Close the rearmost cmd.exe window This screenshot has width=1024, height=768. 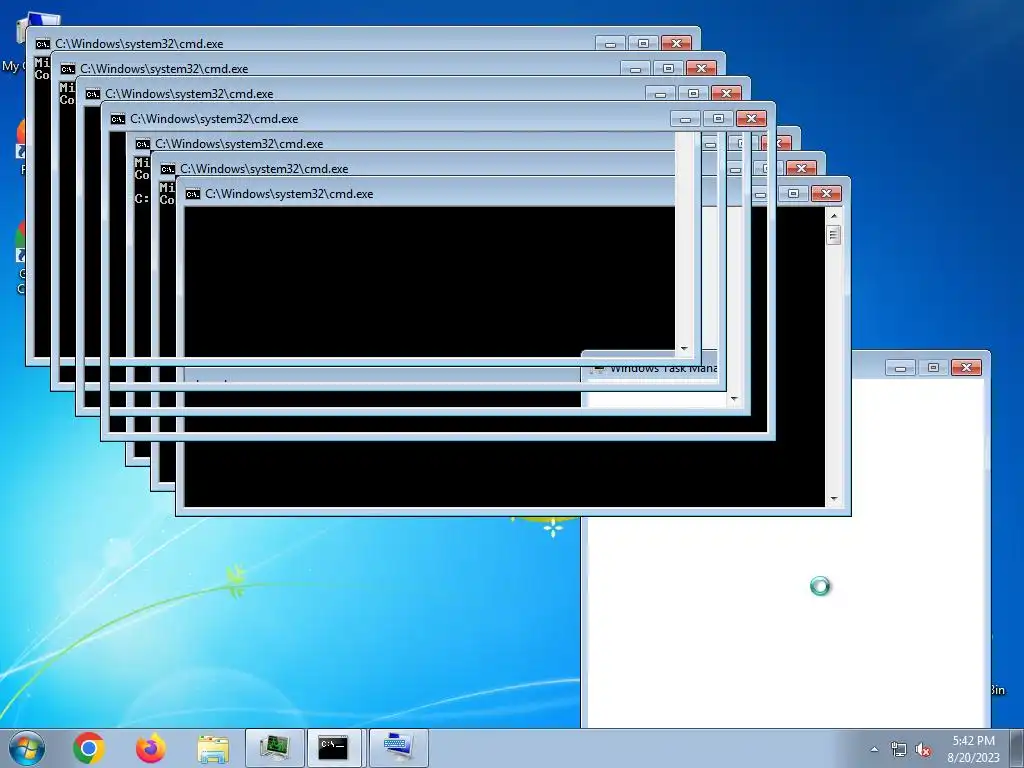point(677,43)
